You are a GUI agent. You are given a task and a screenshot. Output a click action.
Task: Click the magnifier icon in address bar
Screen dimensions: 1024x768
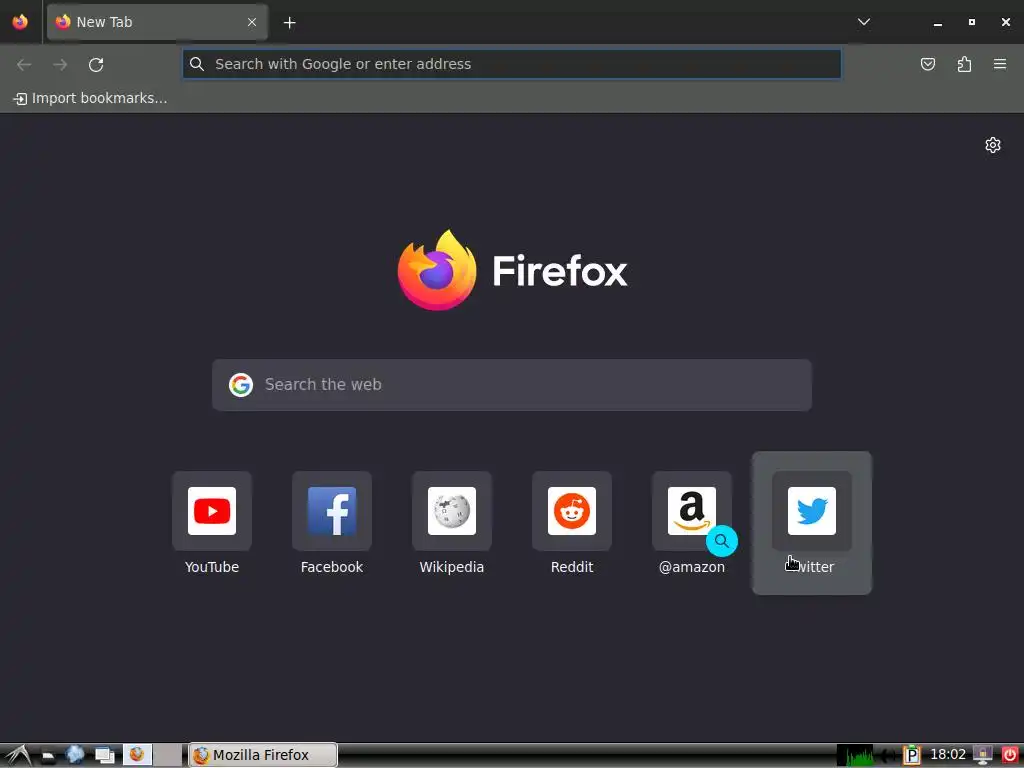point(197,64)
